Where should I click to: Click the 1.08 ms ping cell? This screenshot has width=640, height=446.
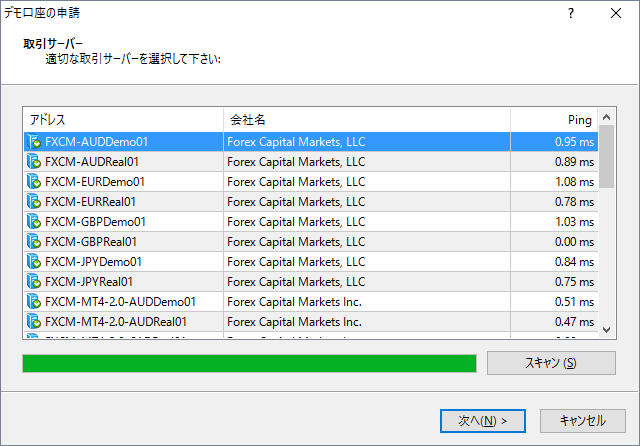[x=554, y=182]
